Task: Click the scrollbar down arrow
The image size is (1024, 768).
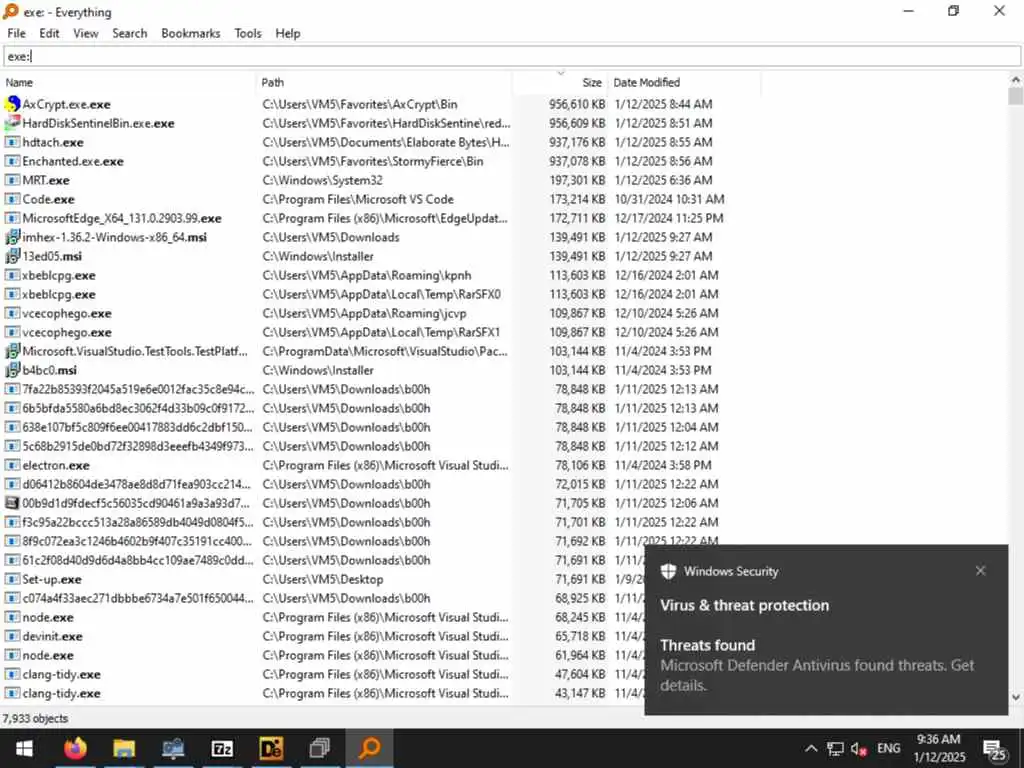Action: click(x=1016, y=697)
